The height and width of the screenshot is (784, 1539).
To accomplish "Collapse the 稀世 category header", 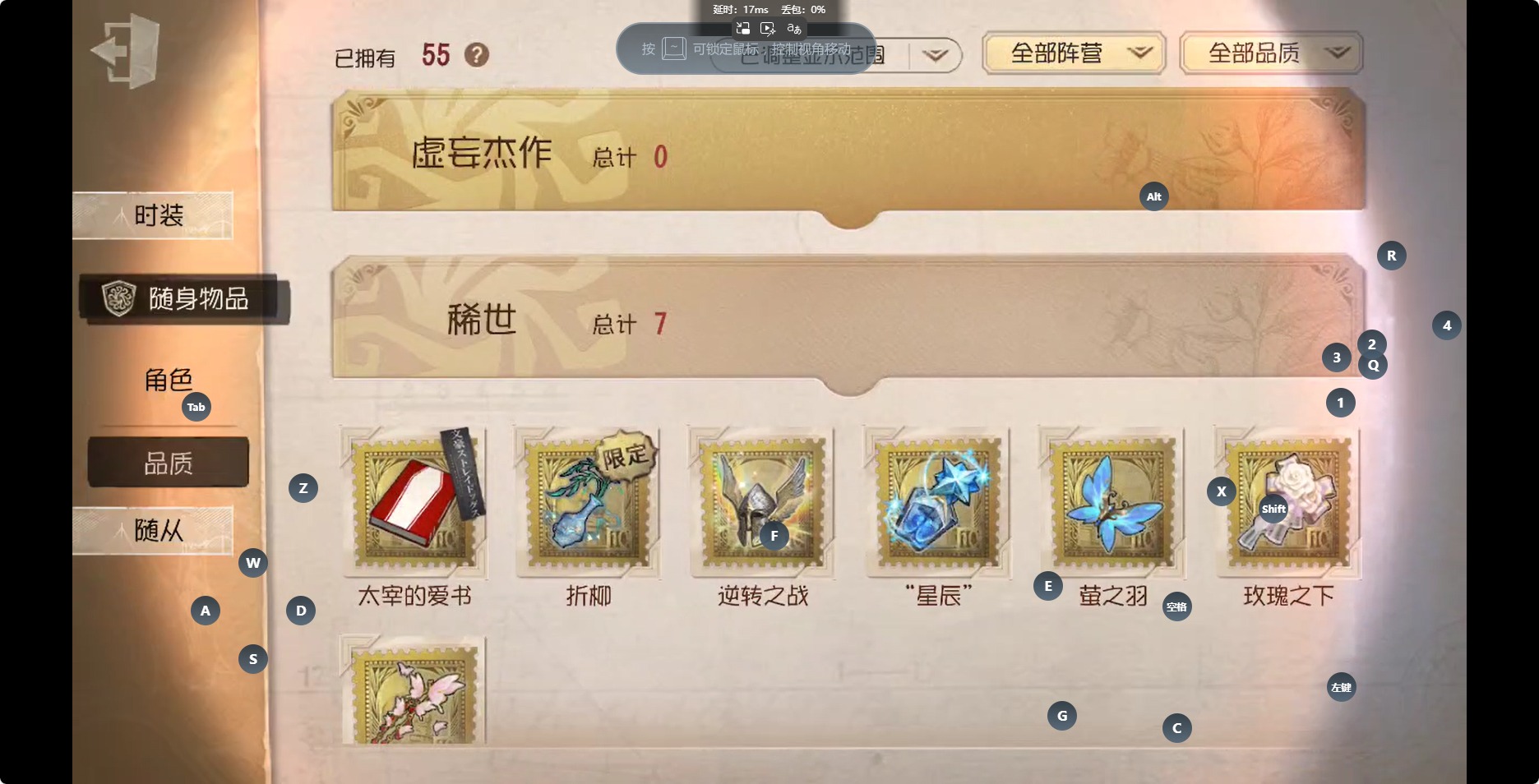I will 848,317.
